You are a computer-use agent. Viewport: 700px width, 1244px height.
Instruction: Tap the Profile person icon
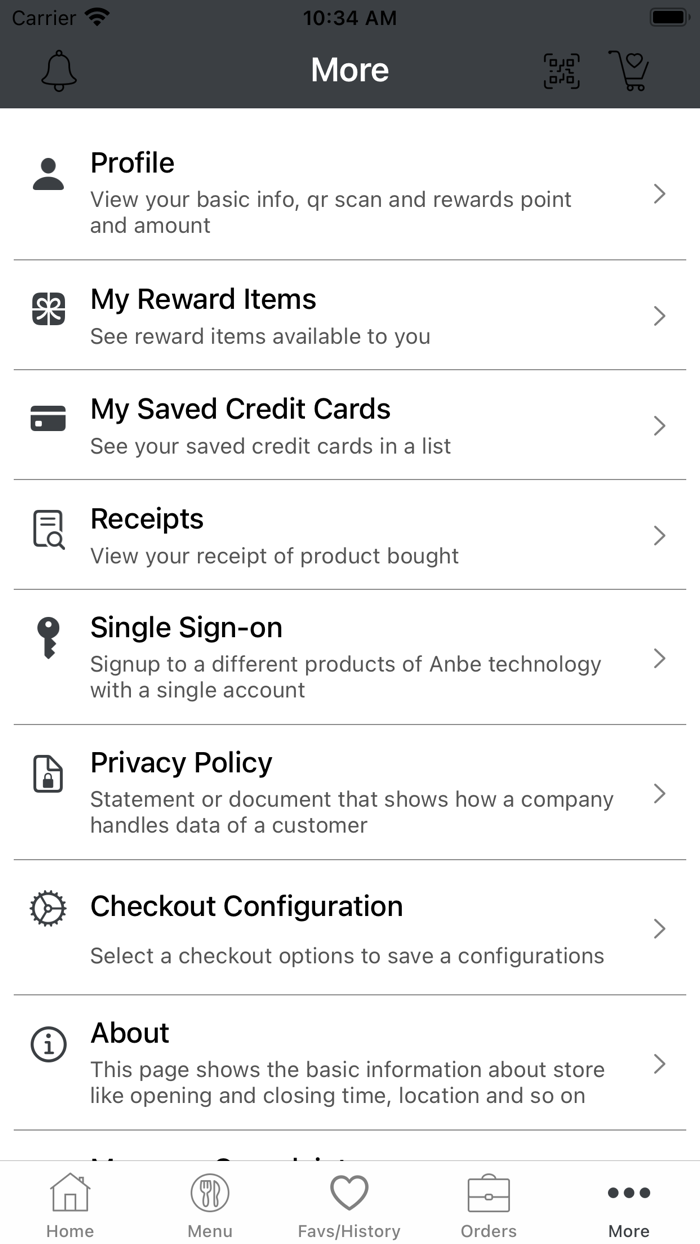[x=48, y=174]
